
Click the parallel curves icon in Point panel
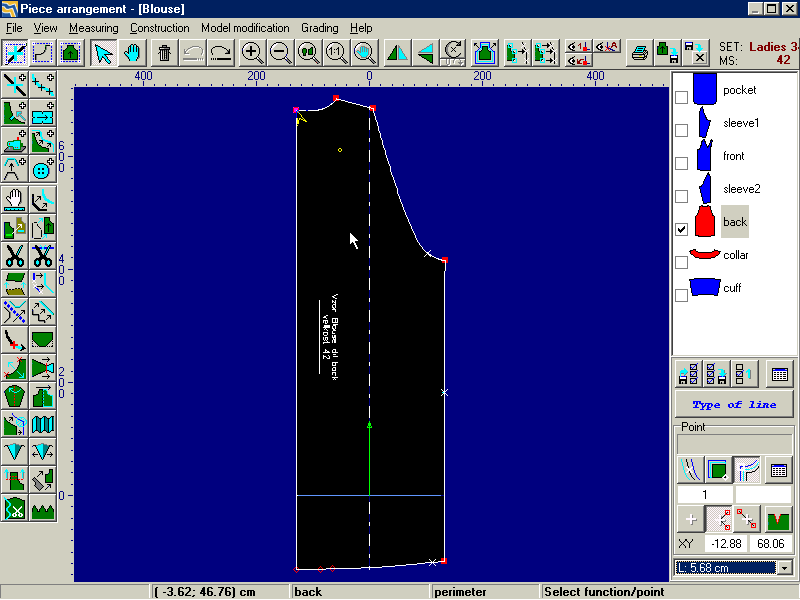pyautogui.click(x=690, y=469)
